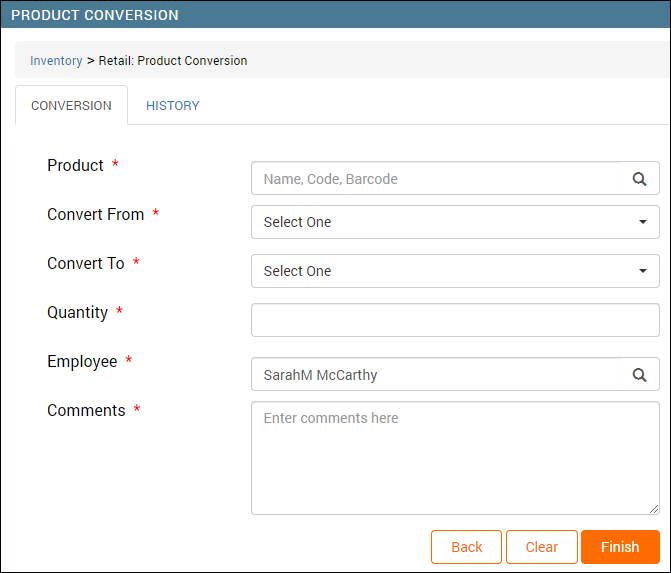Click the Employee field search magnifier icon
The image size is (671, 573).
point(639,374)
